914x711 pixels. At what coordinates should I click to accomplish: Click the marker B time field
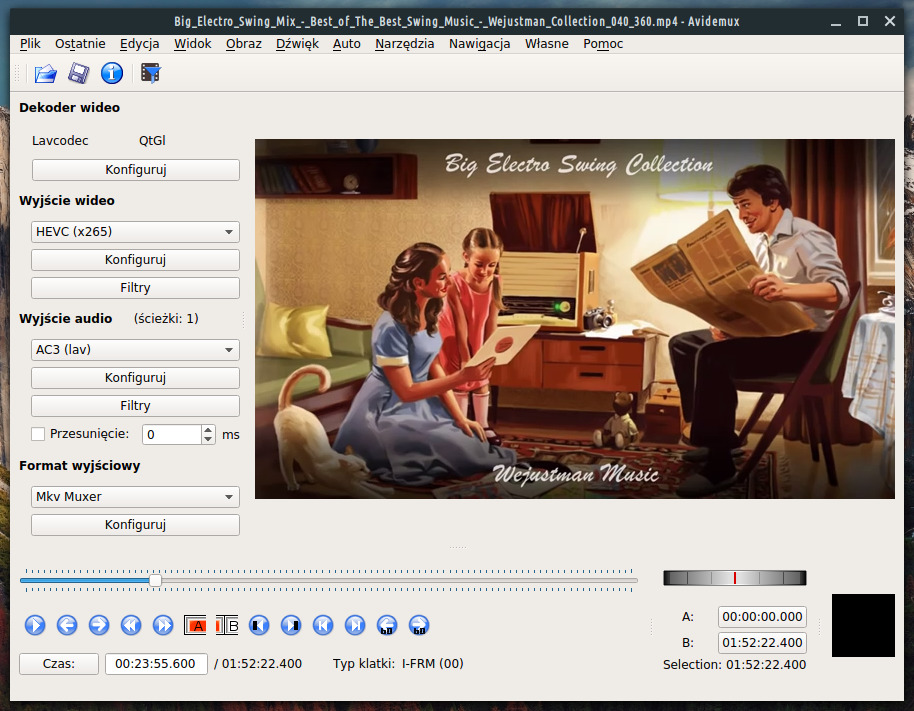(762, 643)
